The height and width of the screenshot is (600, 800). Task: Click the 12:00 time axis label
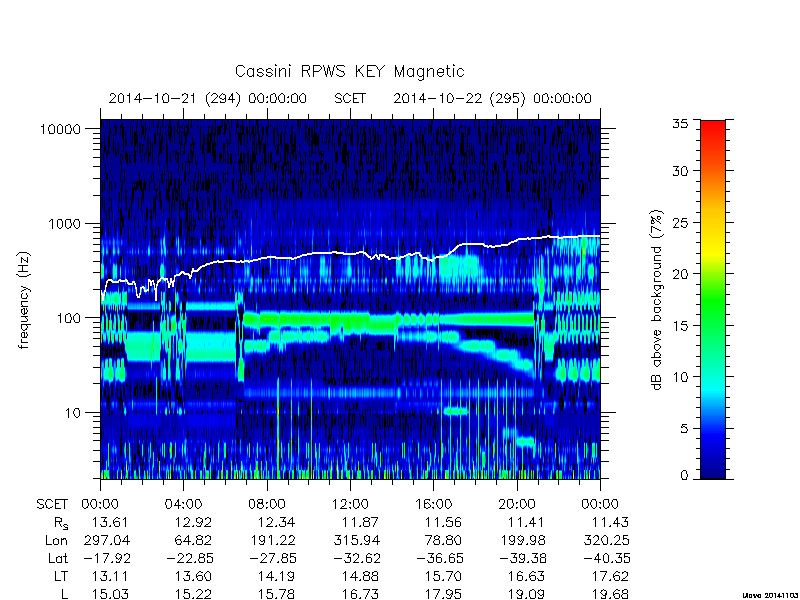pyautogui.click(x=350, y=504)
